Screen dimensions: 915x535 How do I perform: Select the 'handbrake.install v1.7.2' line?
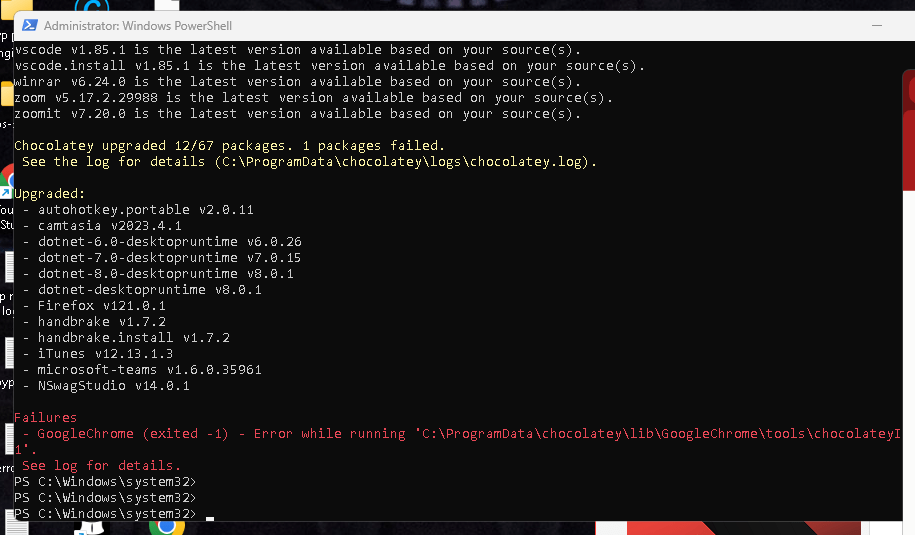pos(126,338)
